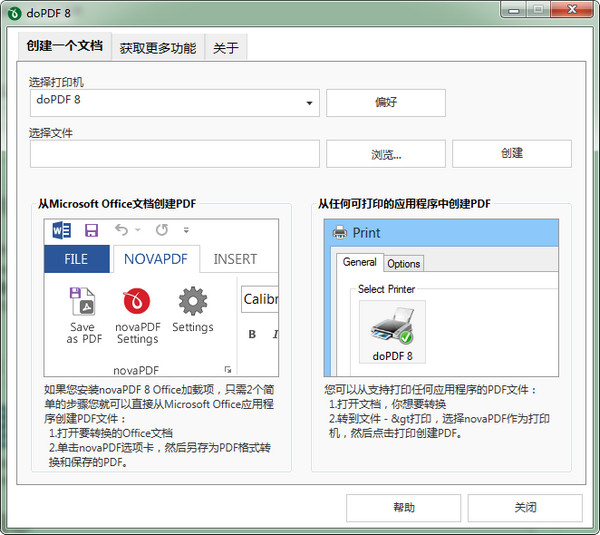
Task: Expand the novaPDF group dialog launcher
Action: click(227, 369)
